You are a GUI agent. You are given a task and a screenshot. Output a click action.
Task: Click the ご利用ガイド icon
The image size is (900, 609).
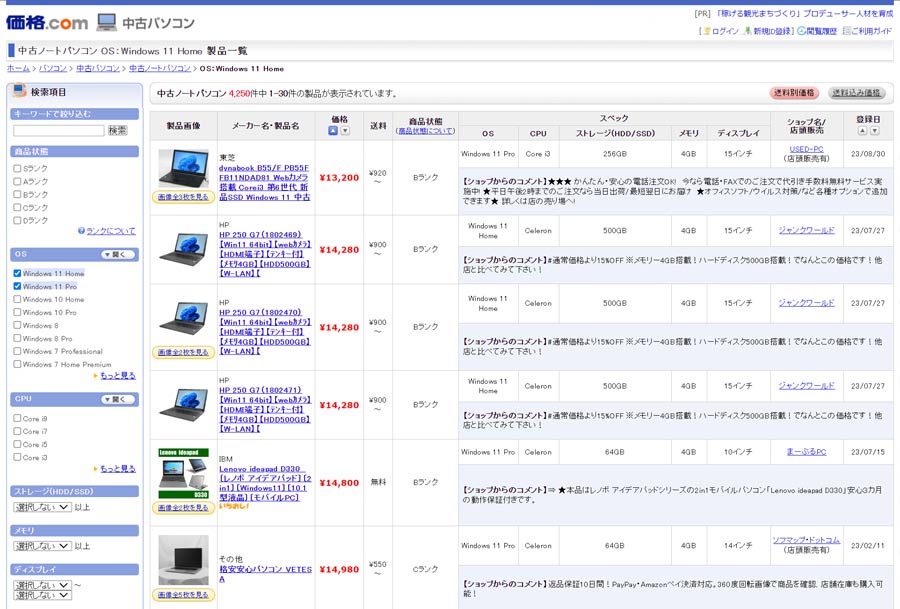coord(847,31)
